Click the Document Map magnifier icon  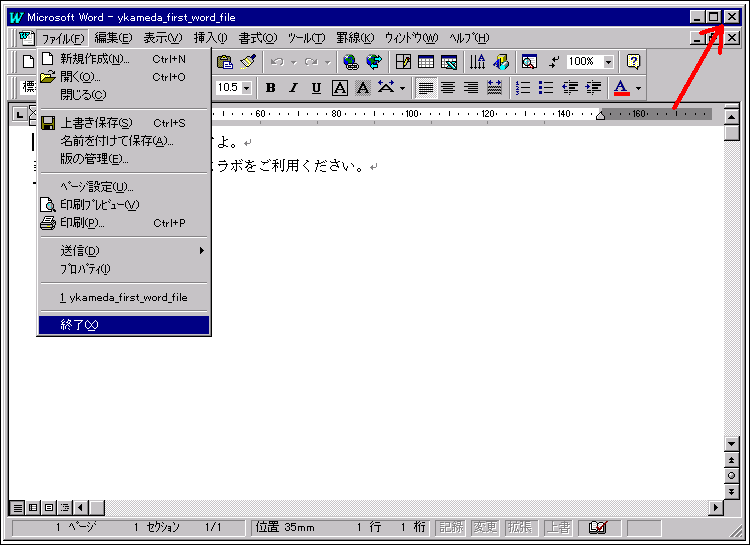[x=529, y=62]
